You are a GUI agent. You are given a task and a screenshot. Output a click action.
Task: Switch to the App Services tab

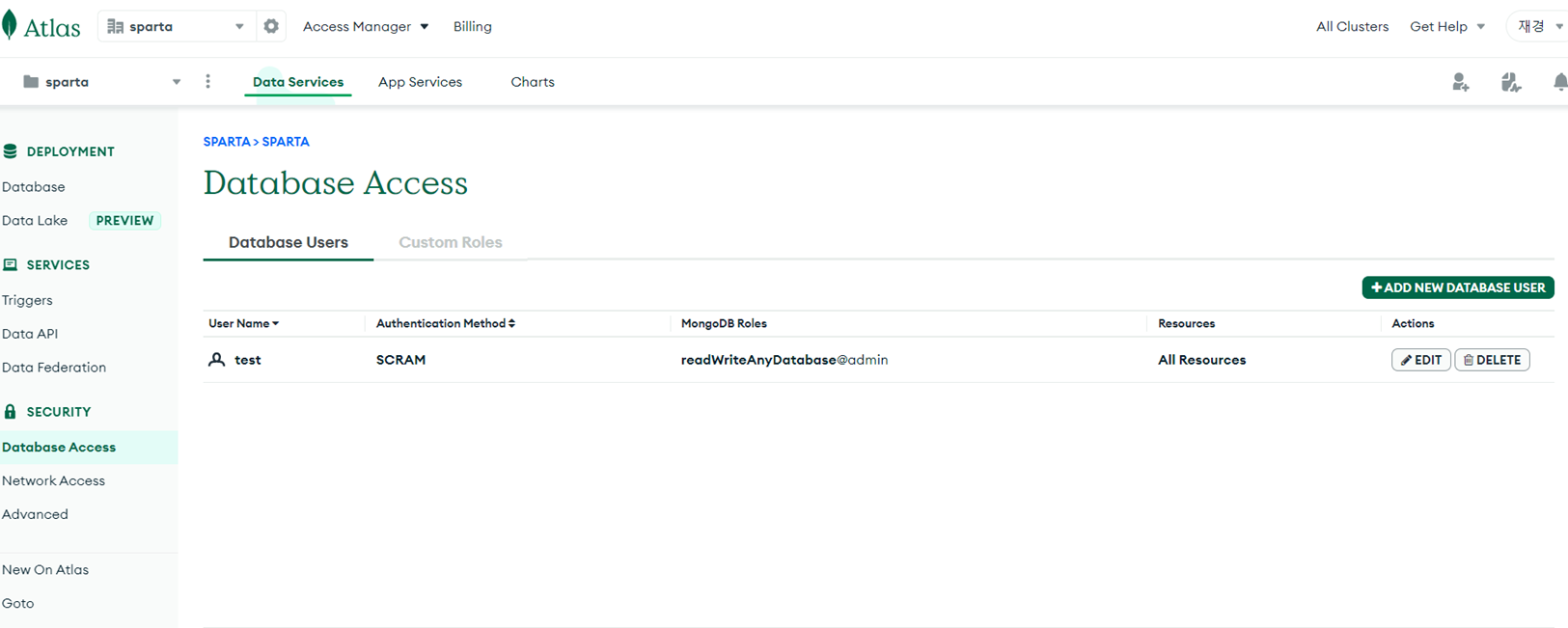tap(420, 82)
